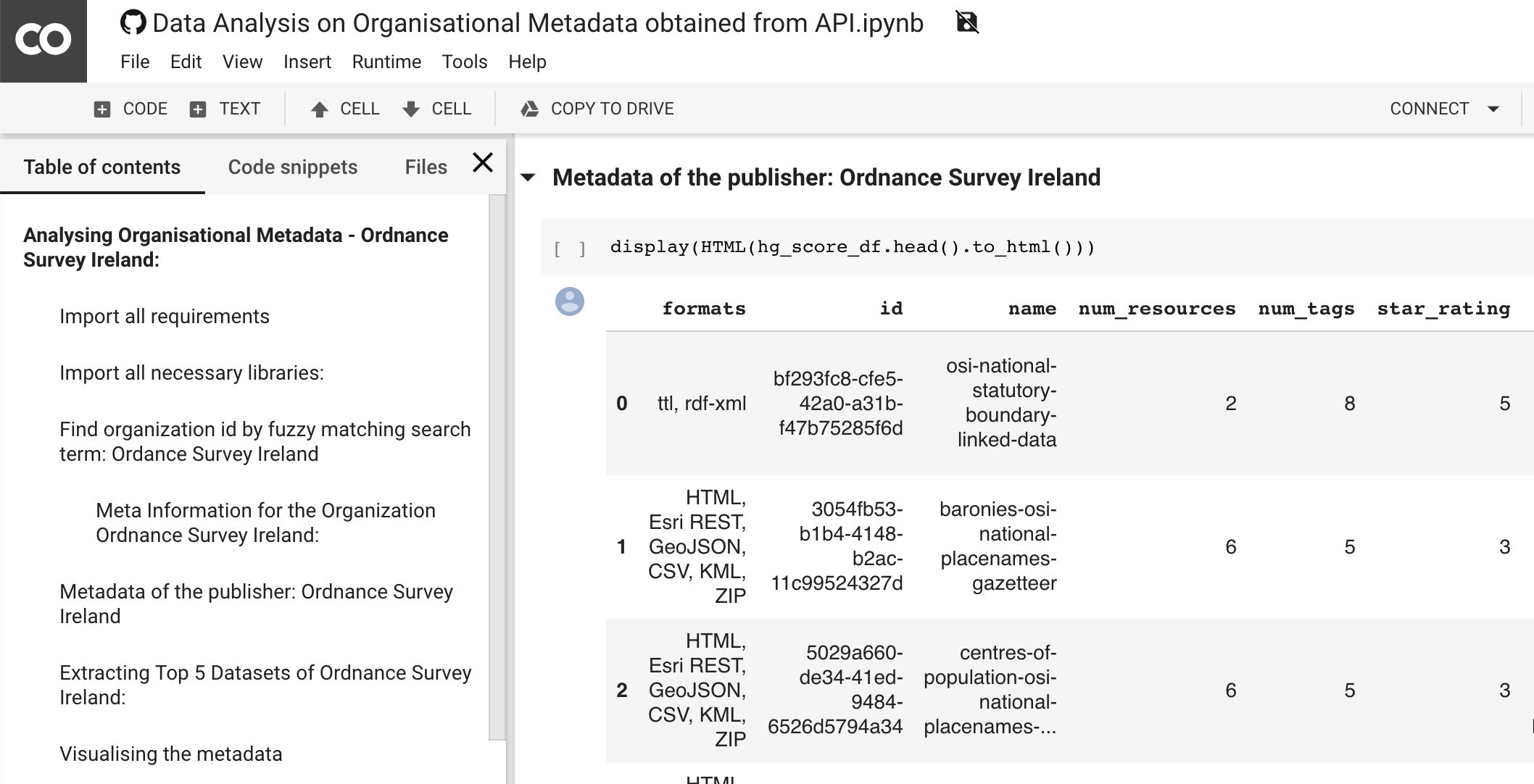Click Copy to Drive button

point(597,109)
